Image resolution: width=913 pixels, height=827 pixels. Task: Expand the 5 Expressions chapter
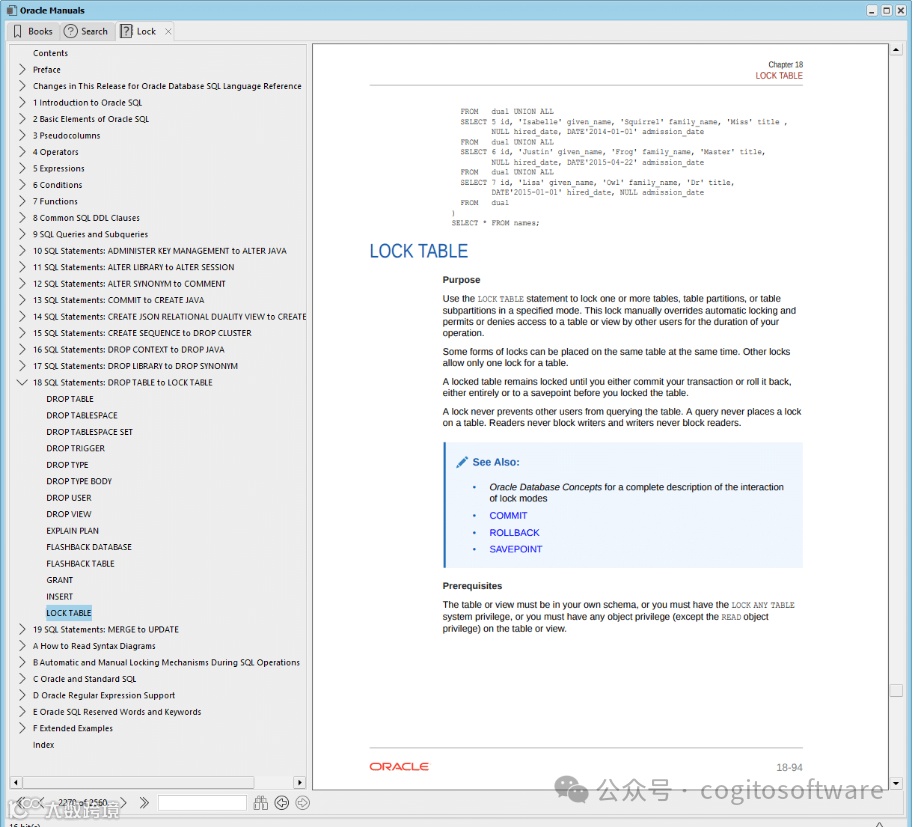pos(22,168)
